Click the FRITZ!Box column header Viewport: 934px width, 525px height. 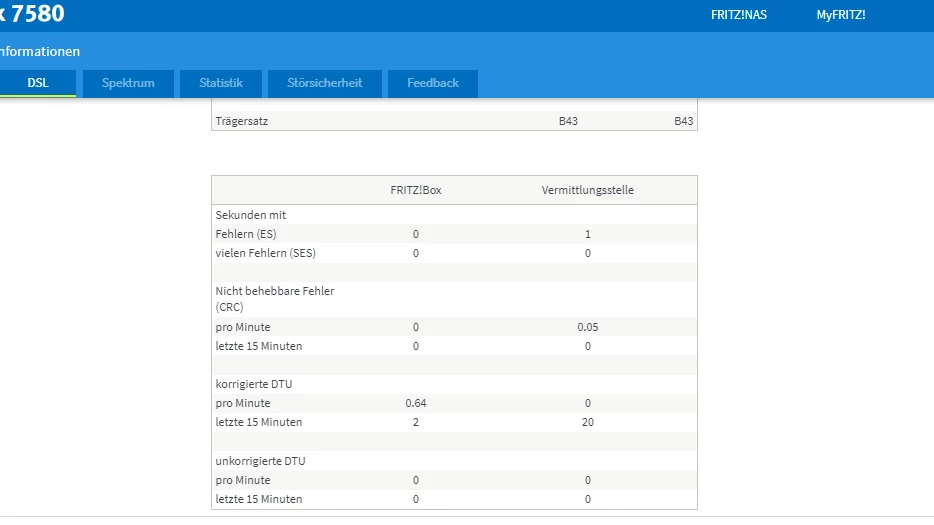tap(415, 190)
